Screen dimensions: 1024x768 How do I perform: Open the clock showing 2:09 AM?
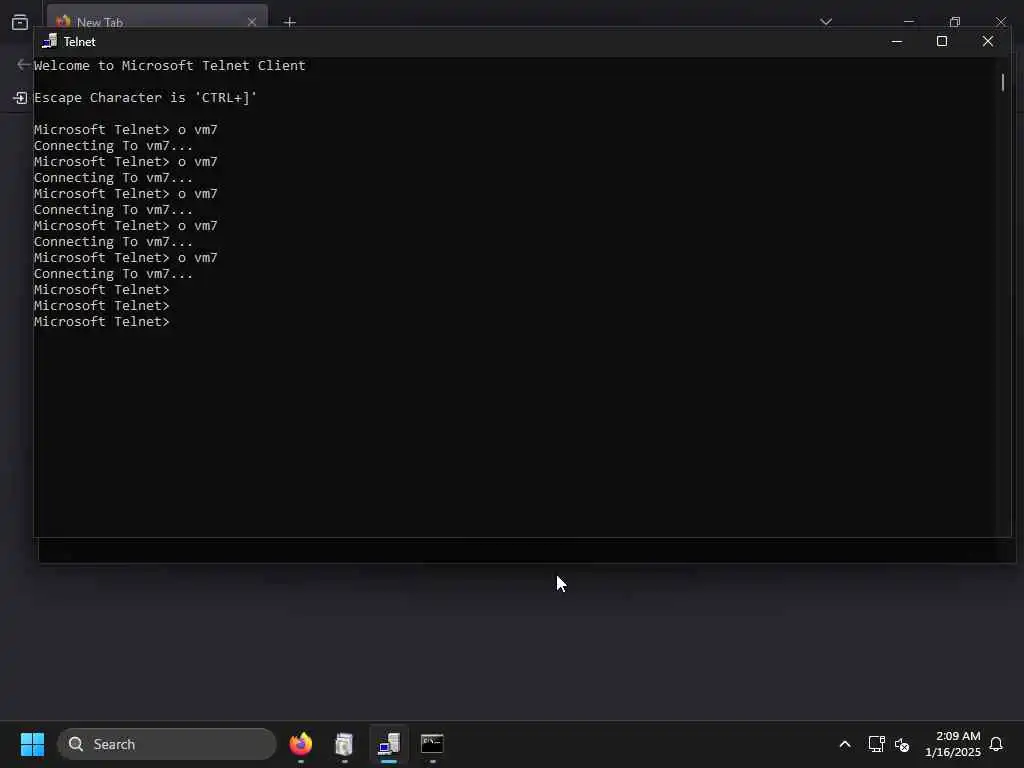(x=953, y=744)
